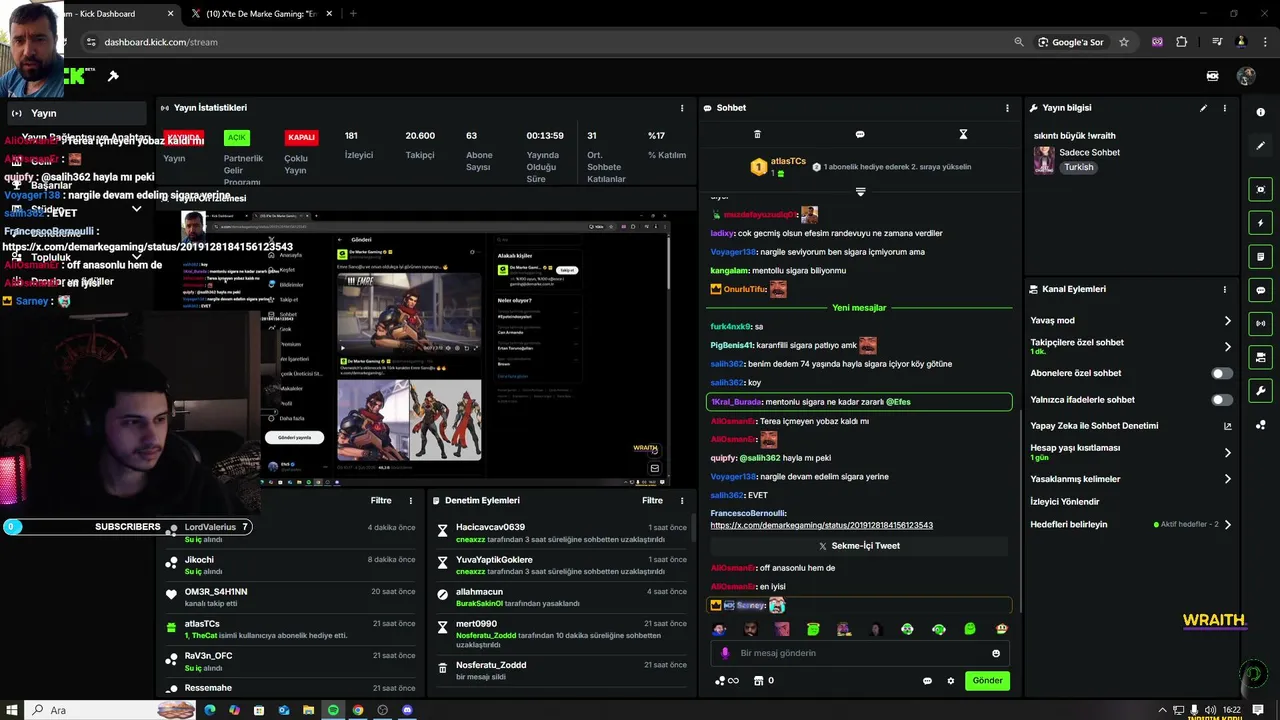The width and height of the screenshot is (1280, 720).
Task: Open Yayın İstatistikleri three-dot menu
Action: pyautogui.click(x=682, y=108)
